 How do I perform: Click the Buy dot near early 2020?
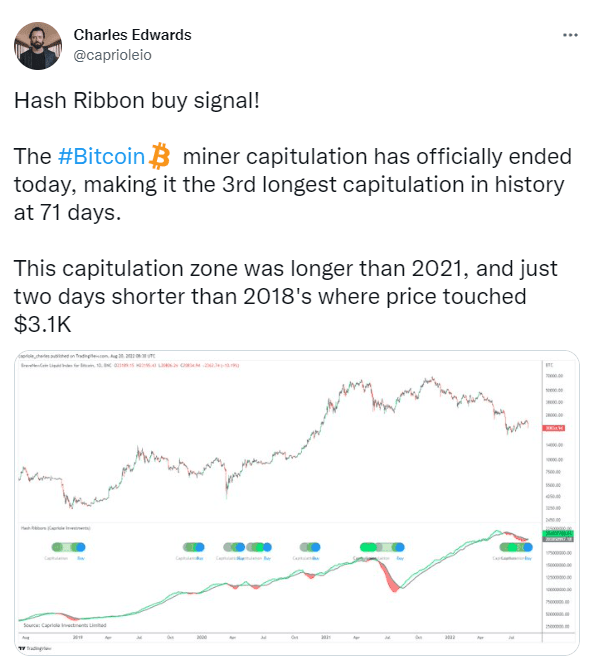point(199,547)
